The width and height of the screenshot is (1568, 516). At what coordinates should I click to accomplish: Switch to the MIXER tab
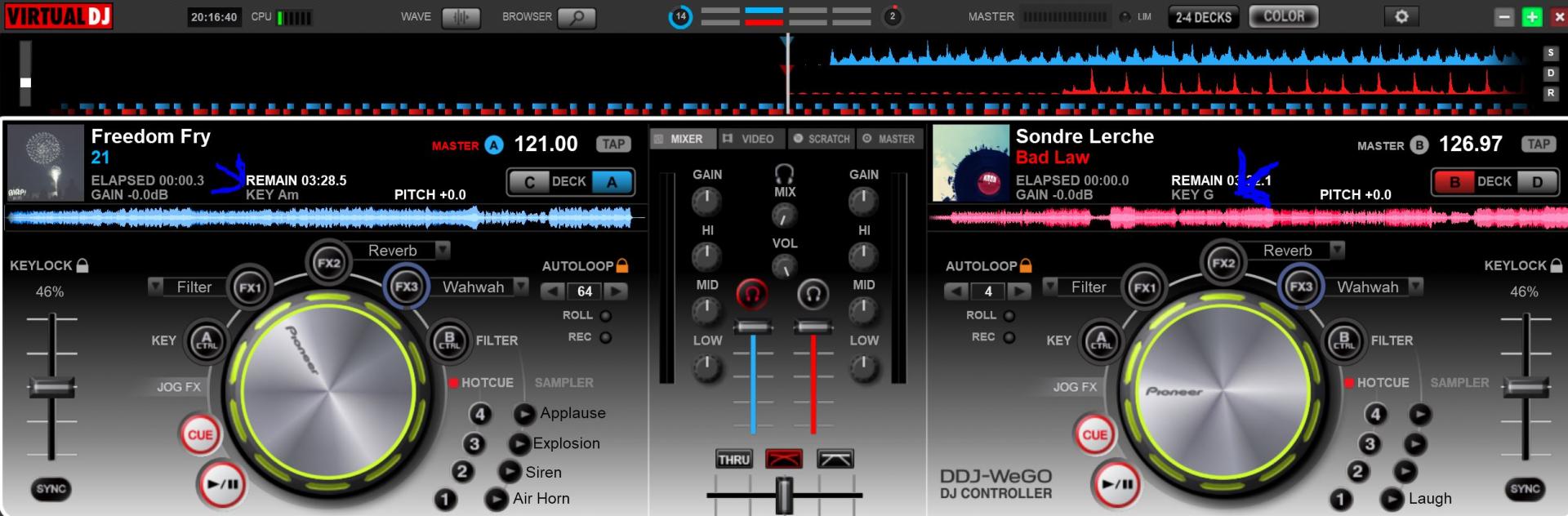(x=683, y=139)
